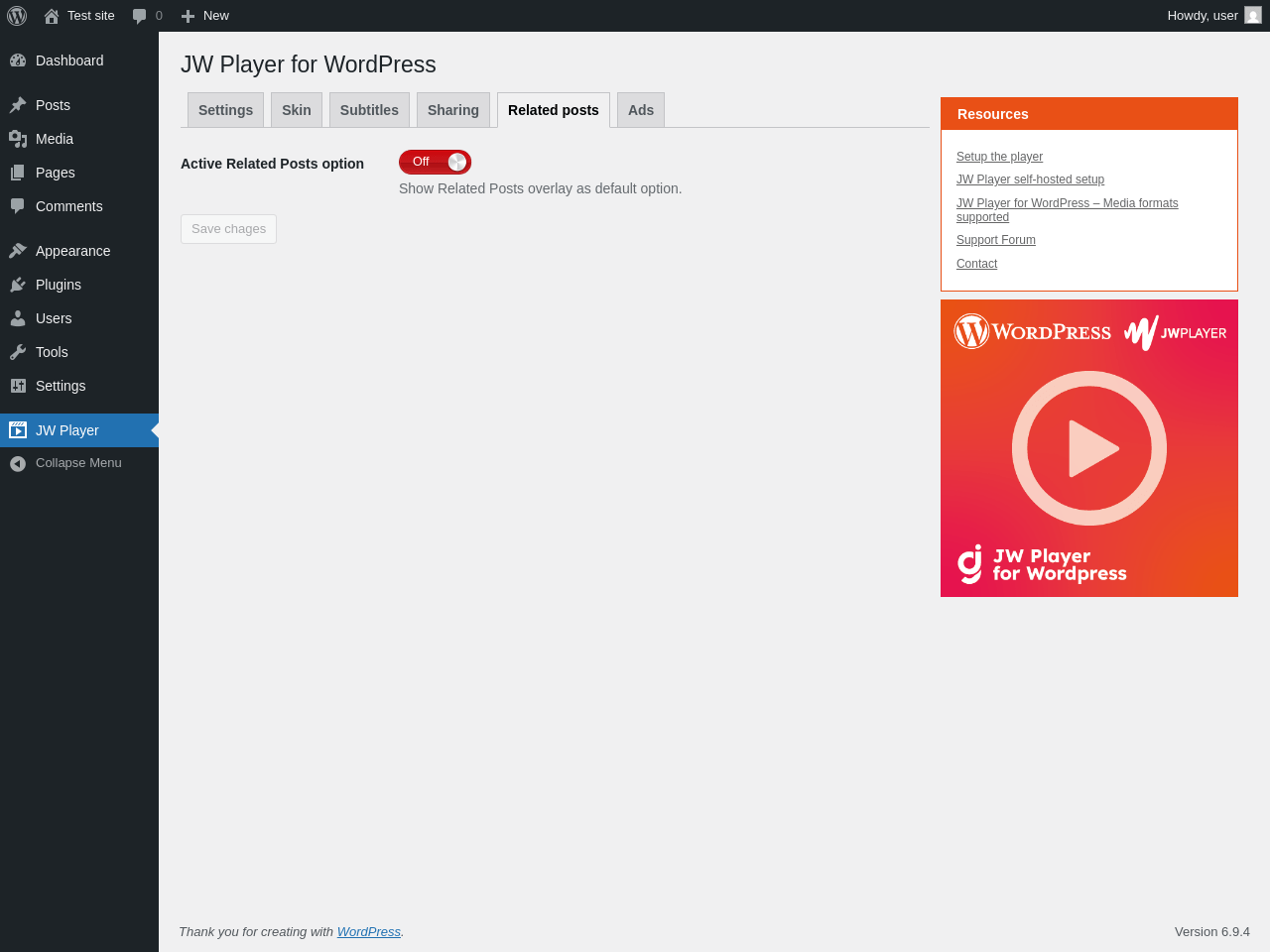Open the Comments sidebar menu item

(x=79, y=206)
